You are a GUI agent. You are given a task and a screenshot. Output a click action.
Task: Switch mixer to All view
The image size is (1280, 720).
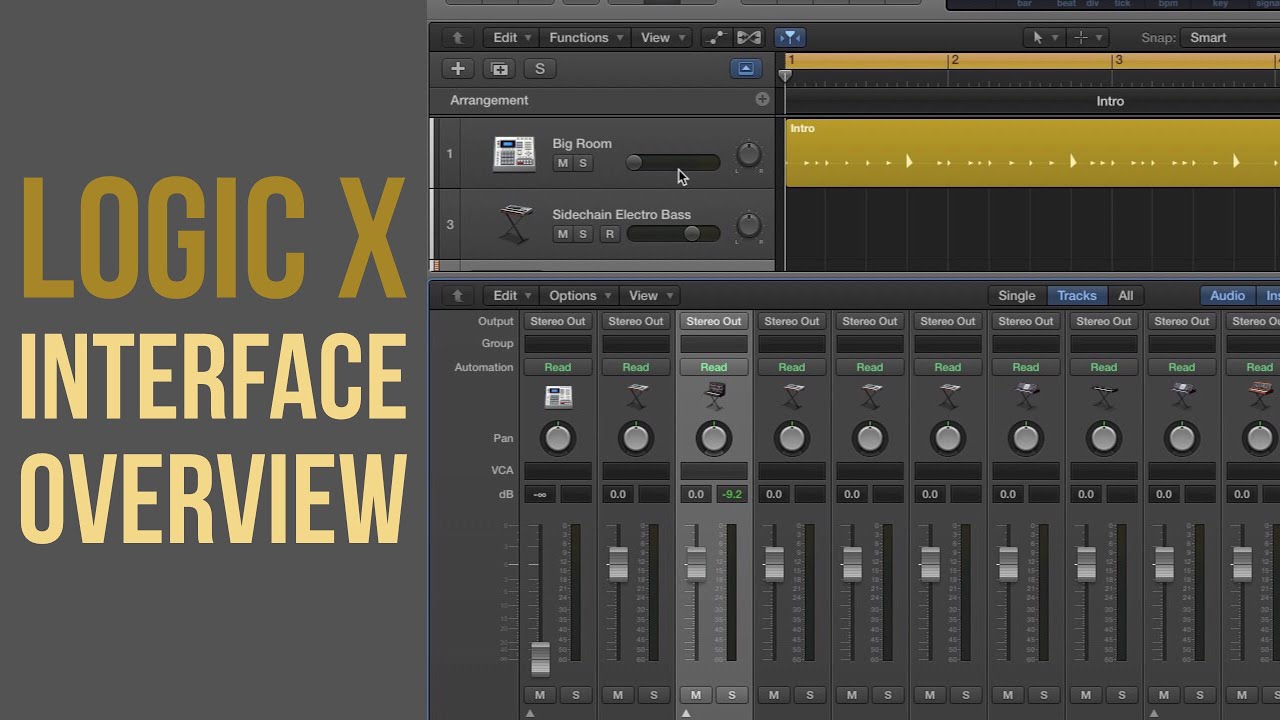tap(1126, 296)
